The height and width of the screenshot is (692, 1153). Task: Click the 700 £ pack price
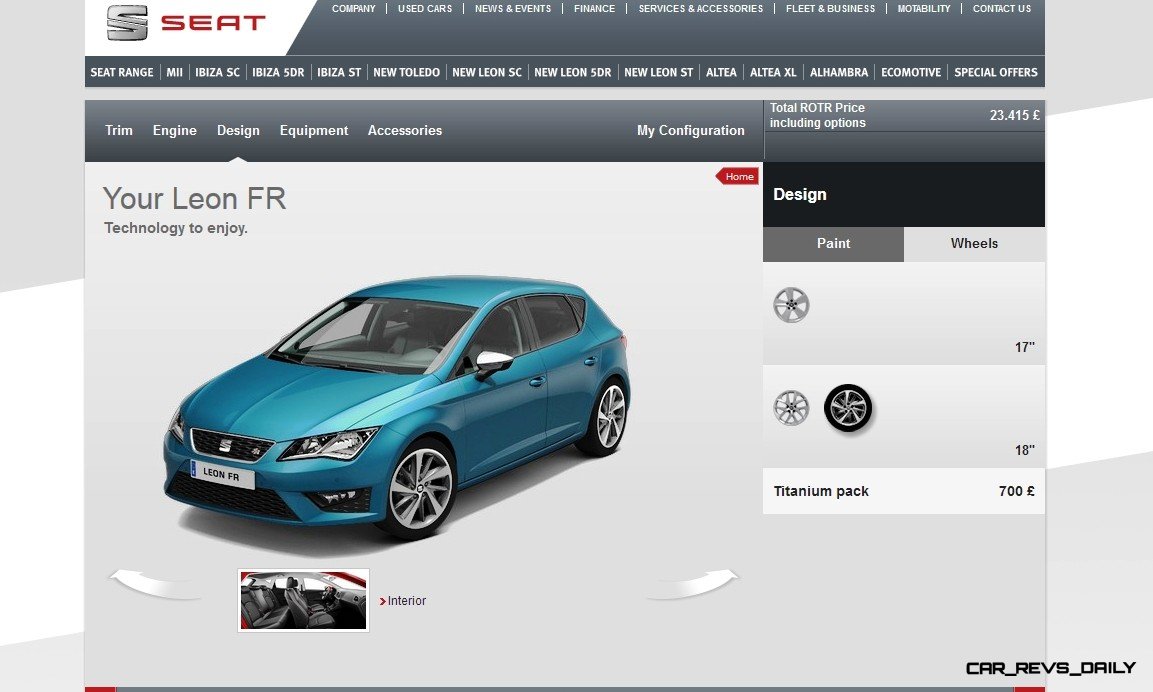1017,491
